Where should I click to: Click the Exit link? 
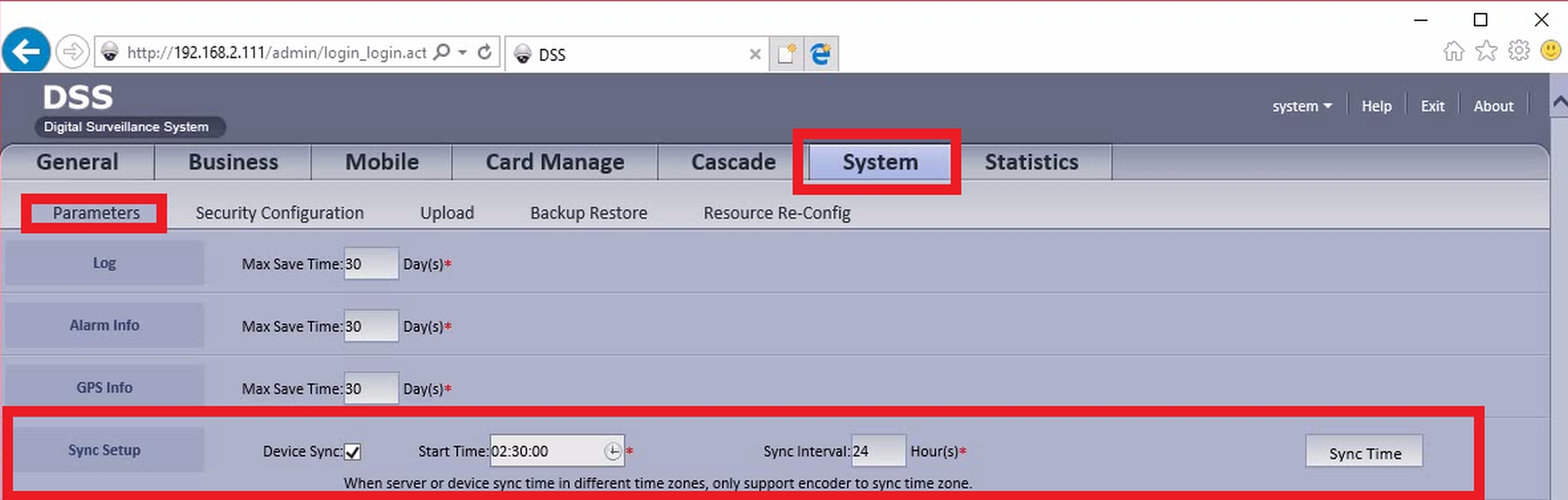[x=1432, y=106]
